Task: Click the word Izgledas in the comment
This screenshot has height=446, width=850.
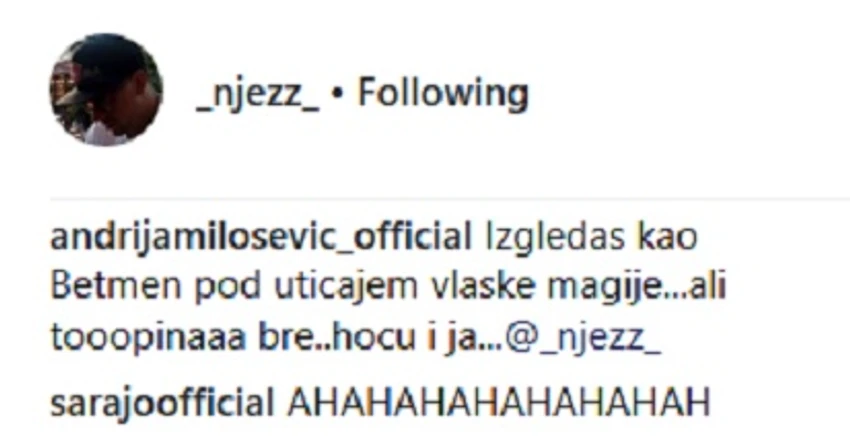Action: coord(555,238)
